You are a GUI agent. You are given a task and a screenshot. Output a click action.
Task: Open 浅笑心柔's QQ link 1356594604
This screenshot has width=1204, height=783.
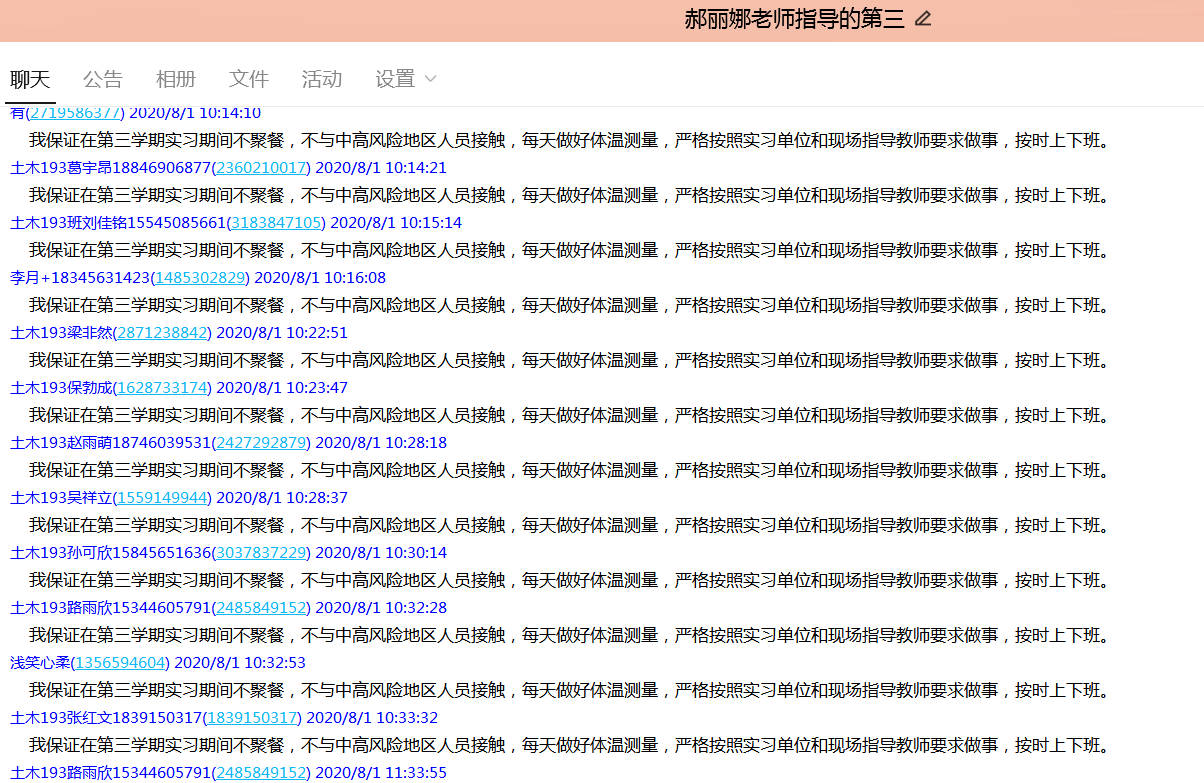[x=120, y=663]
